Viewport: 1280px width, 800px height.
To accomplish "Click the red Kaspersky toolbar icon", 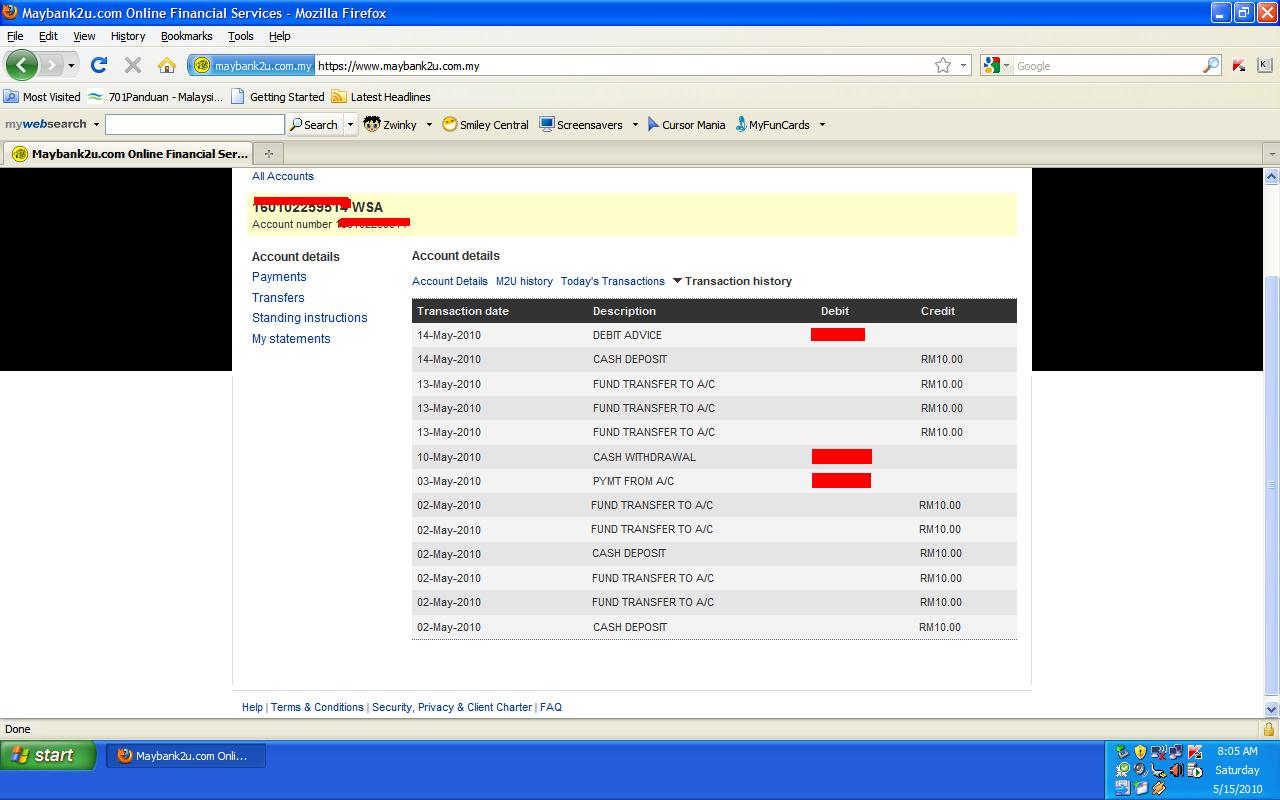I will click(1239, 65).
